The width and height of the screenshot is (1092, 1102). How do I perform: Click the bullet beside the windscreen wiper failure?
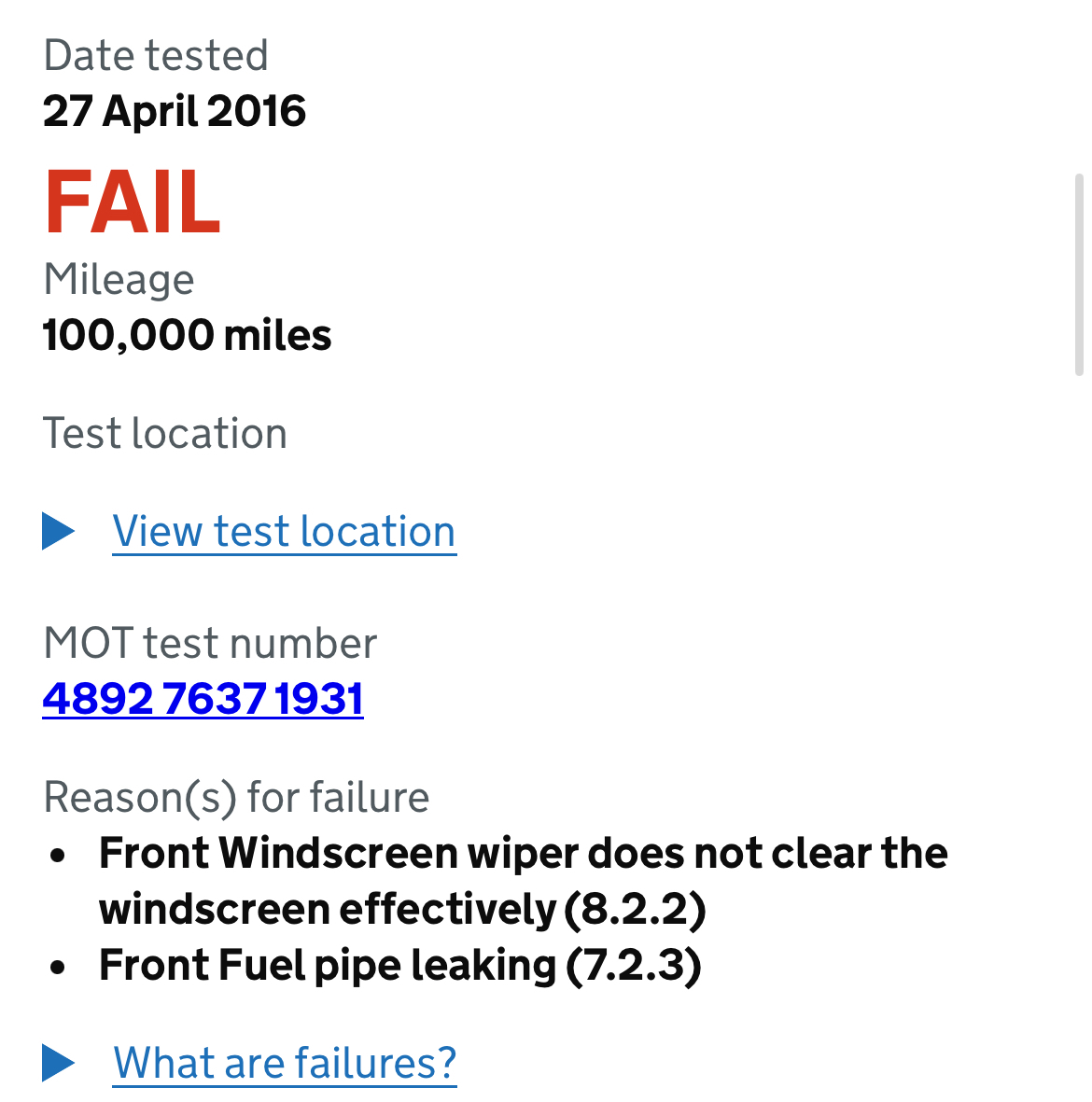58,856
